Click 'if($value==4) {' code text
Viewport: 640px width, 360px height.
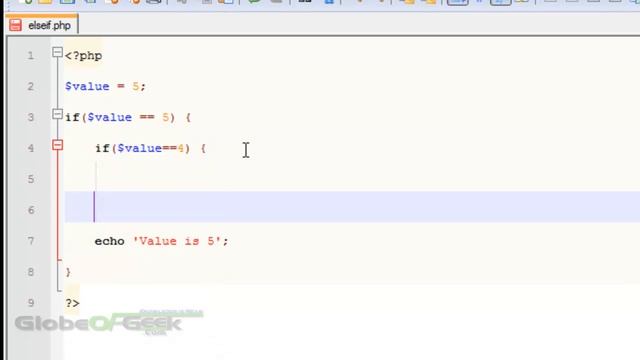(151, 148)
